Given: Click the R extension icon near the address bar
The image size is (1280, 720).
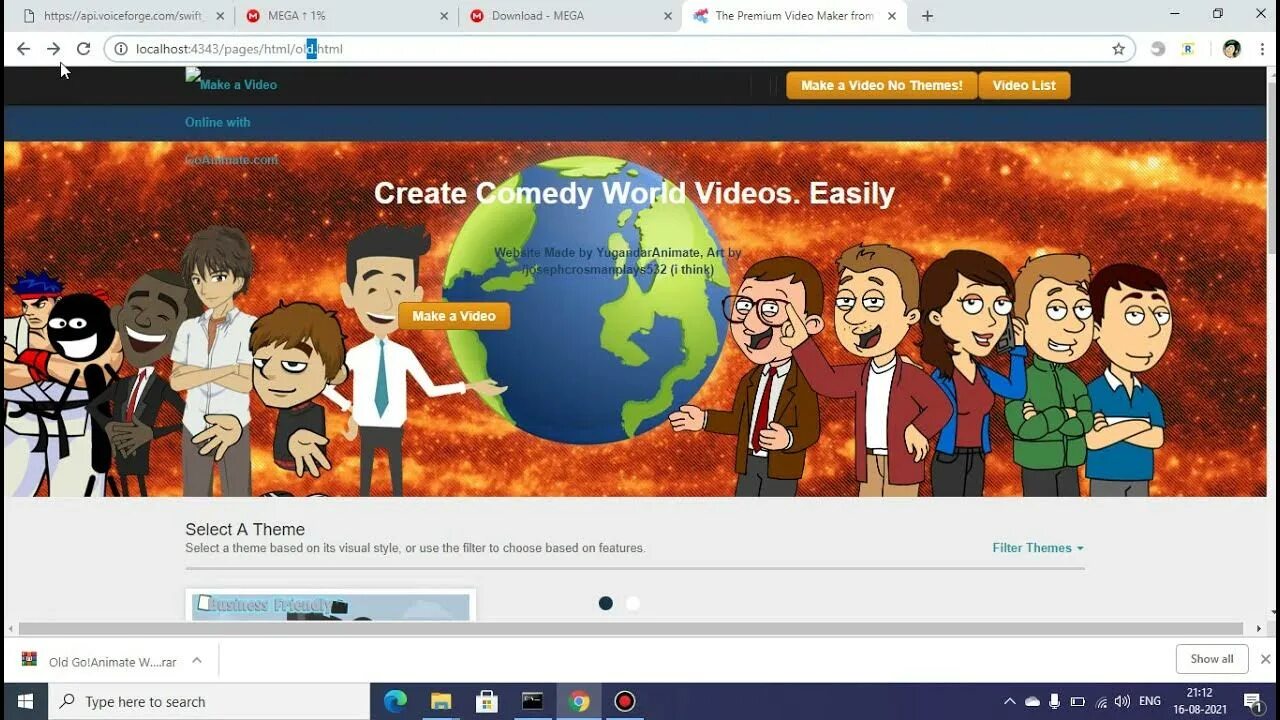Looking at the screenshot, I should [1187, 48].
